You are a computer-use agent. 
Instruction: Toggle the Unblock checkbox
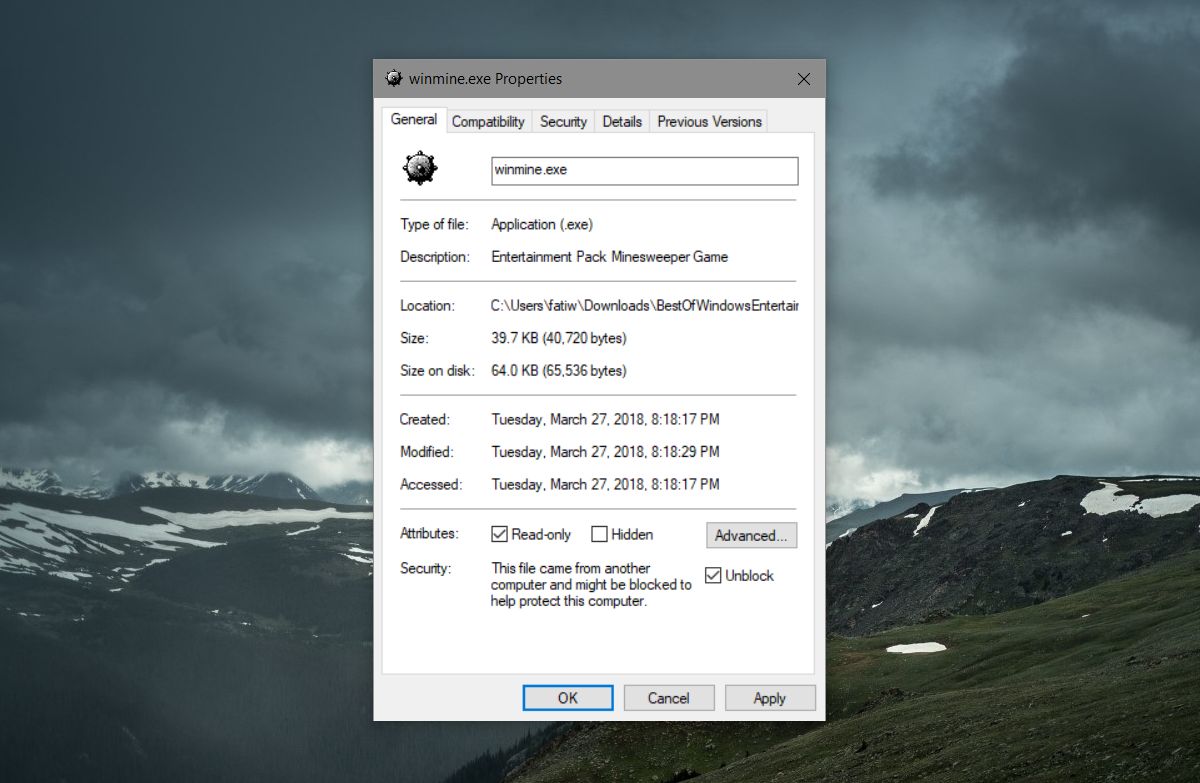click(x=713, y=575)
